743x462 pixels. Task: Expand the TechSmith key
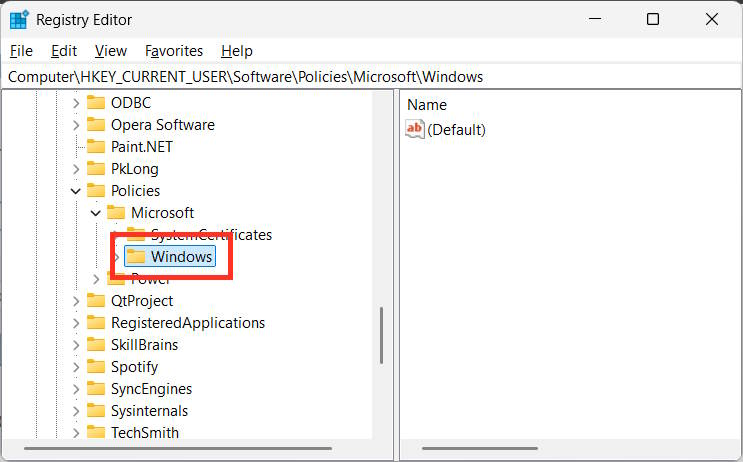click(x=76, y=433)
